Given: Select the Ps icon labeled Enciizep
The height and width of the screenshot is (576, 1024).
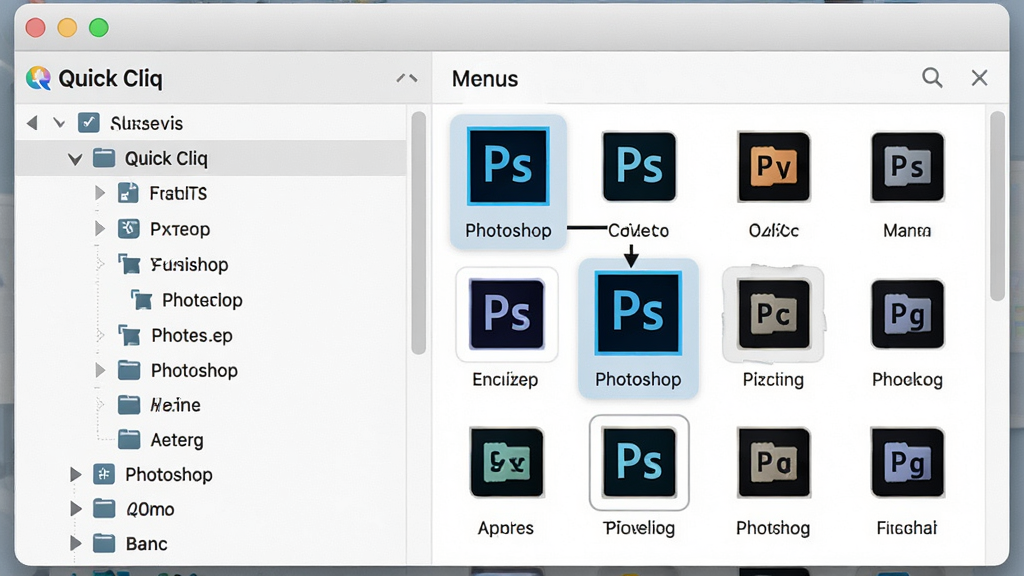Looking at the screenshot, I should [x=507, y=314].
